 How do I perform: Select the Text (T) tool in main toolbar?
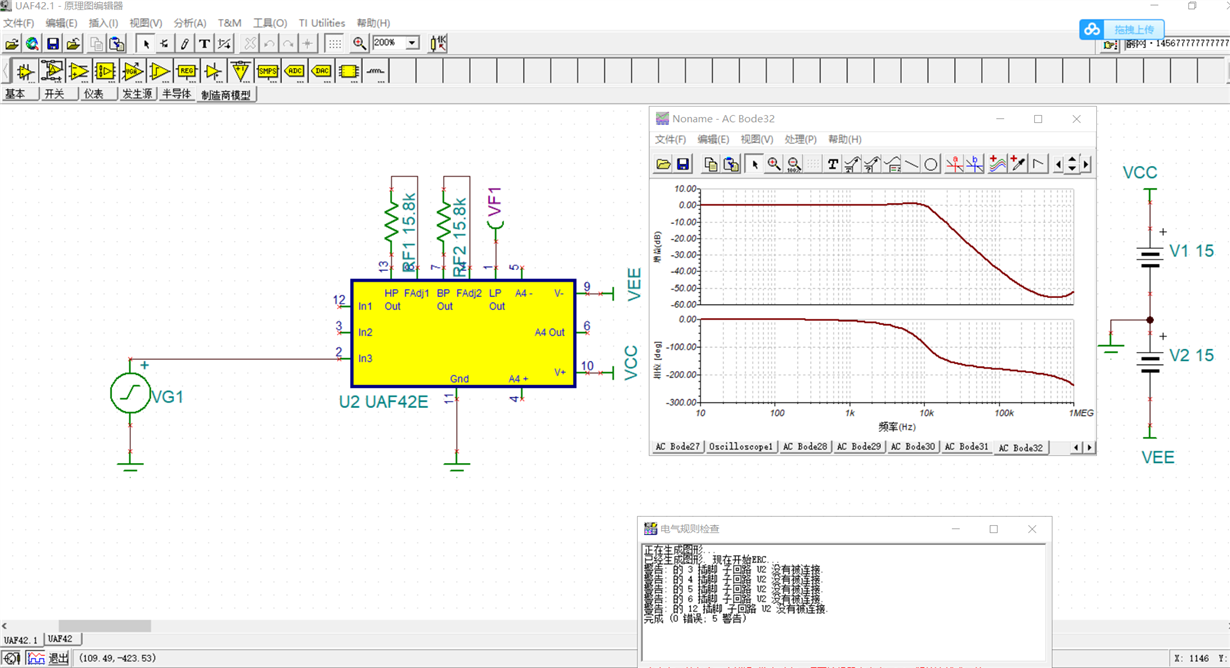pyautogui.click(x=204, y=43)
